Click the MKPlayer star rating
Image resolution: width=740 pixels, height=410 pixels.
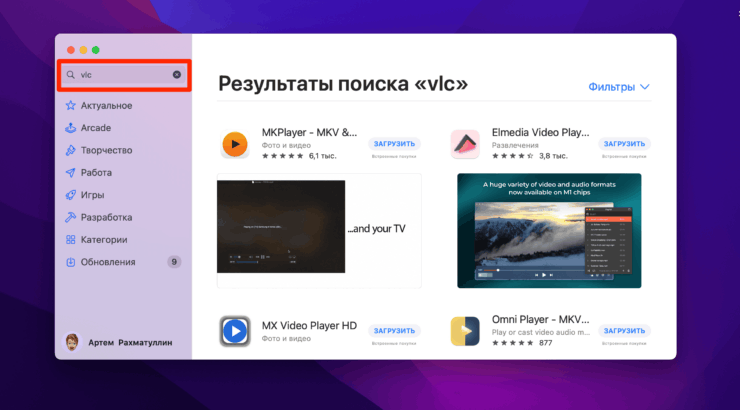coord(282,156)
